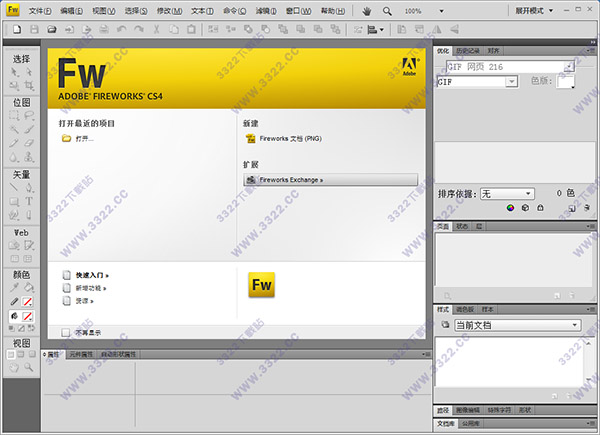Click the Open folder toolbar icon
This screenshot has width=600, height=435.
click(52, 29)
